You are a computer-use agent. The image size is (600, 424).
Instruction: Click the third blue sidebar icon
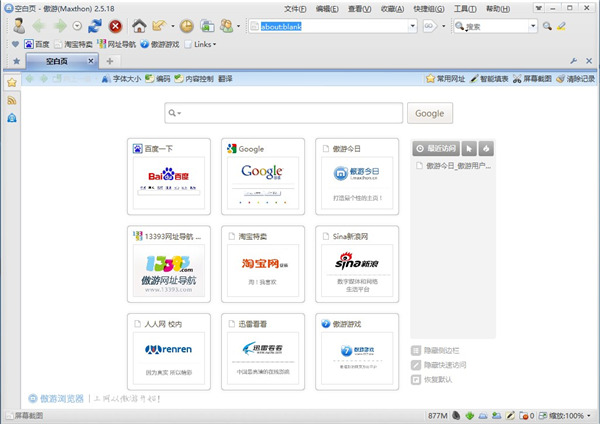pyautogui.click(x=12, y=118)
